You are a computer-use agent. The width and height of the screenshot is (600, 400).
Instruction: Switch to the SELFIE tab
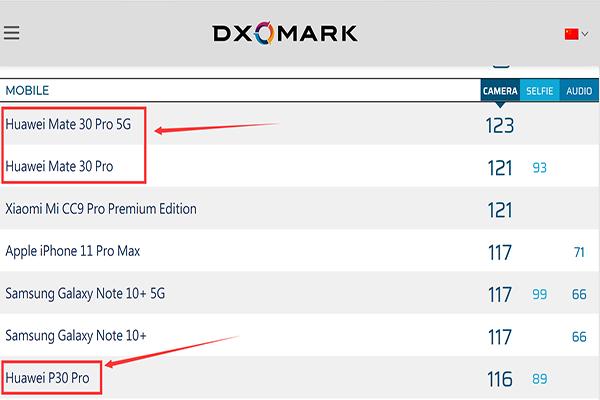pos(540,91)
